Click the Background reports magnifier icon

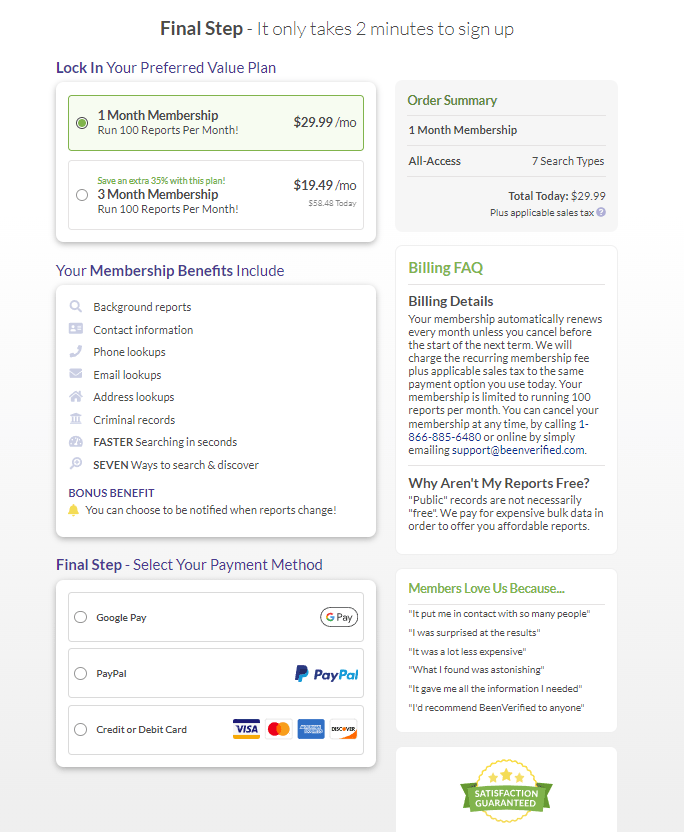75,307
